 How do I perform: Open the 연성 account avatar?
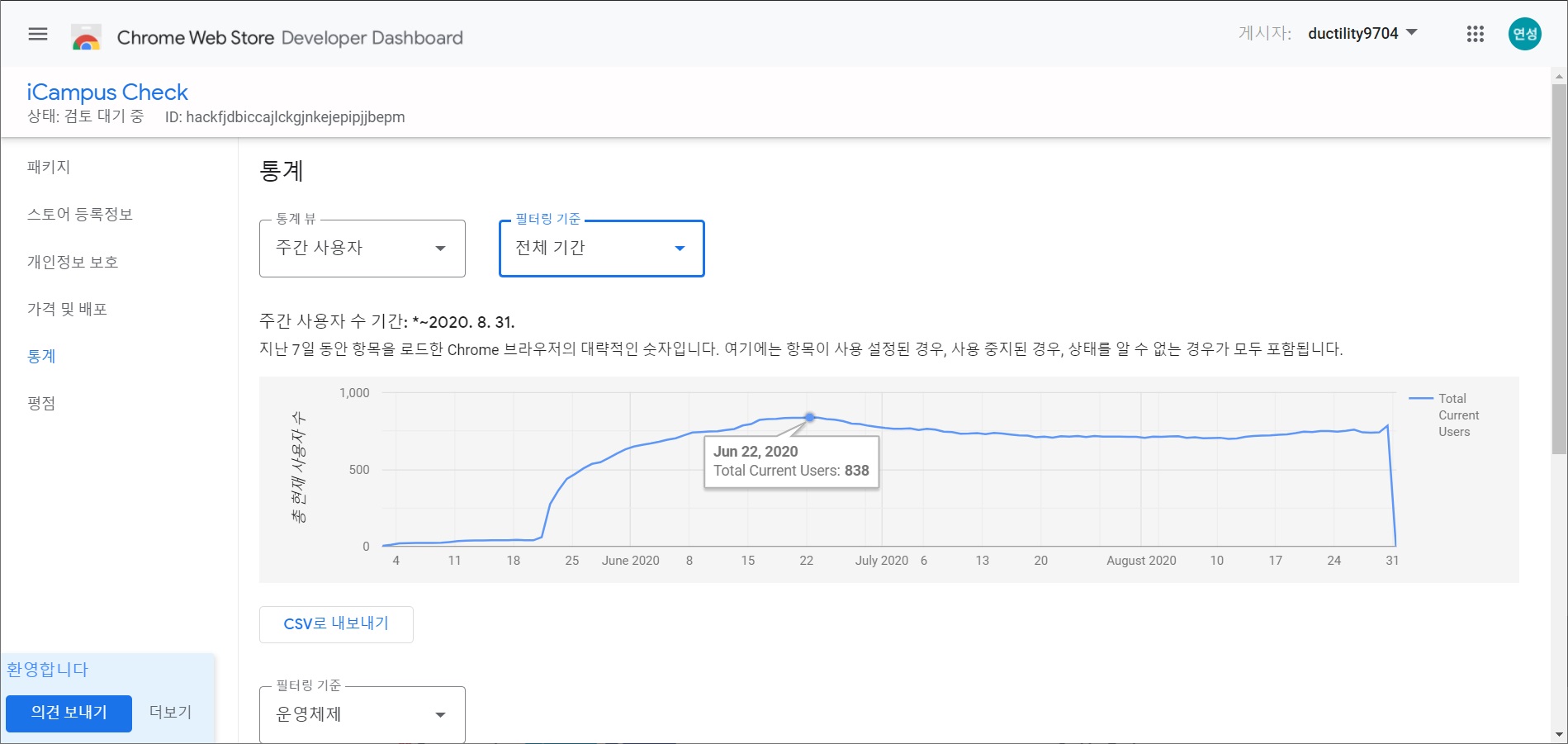tap(1524, 34)
